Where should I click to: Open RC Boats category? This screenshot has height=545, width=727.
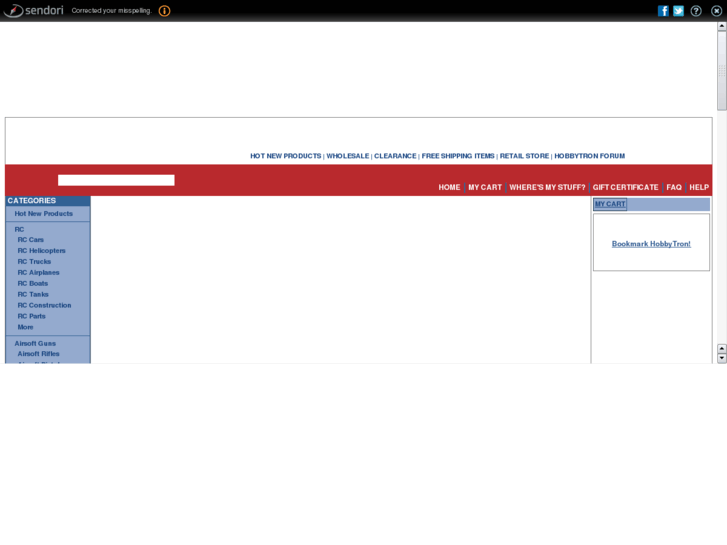(x=33, y=283)
